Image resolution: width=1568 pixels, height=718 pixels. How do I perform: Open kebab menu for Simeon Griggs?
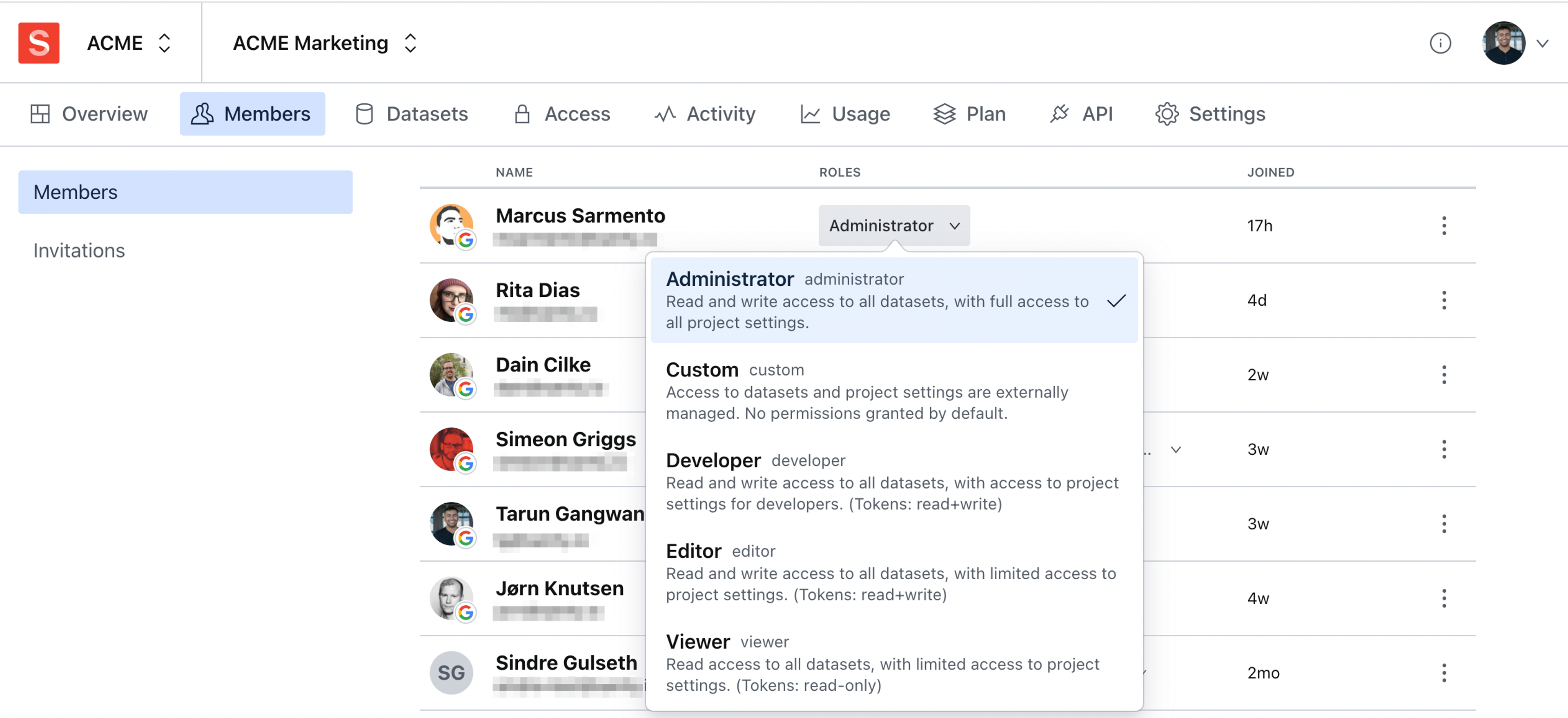[x=1443, y=449]
